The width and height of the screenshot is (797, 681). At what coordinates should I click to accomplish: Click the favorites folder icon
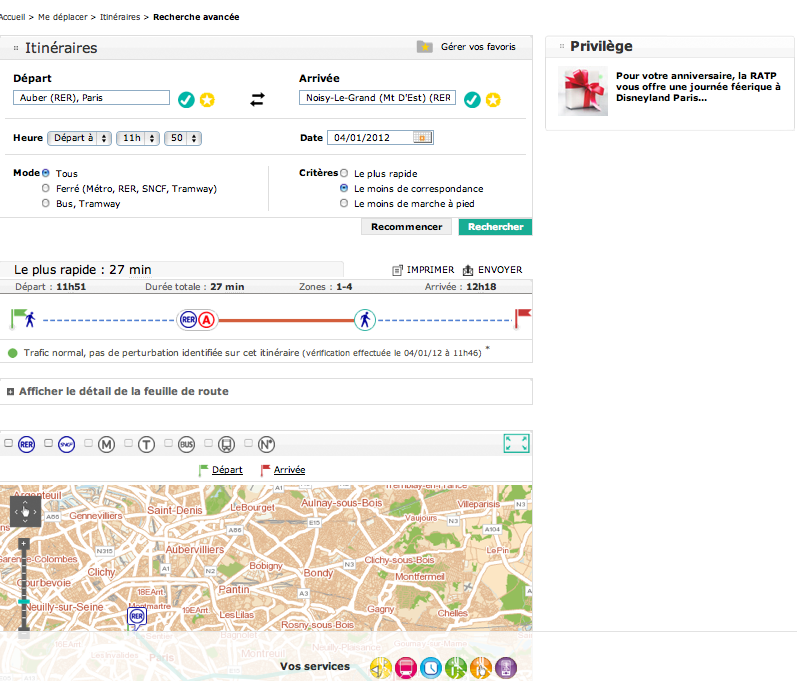click(x=424, y=47)
